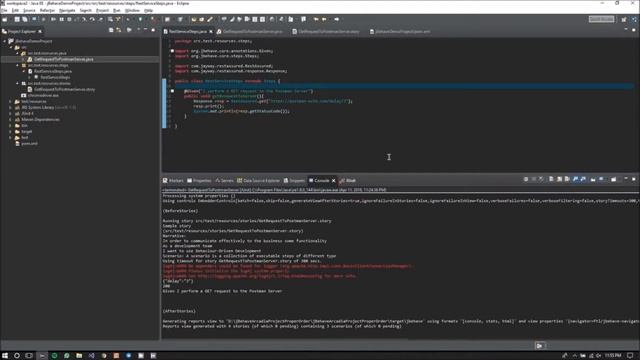This screenshot has width=640, height=360.
Task: Open the Navigate menu
Action: click(67, 10)
